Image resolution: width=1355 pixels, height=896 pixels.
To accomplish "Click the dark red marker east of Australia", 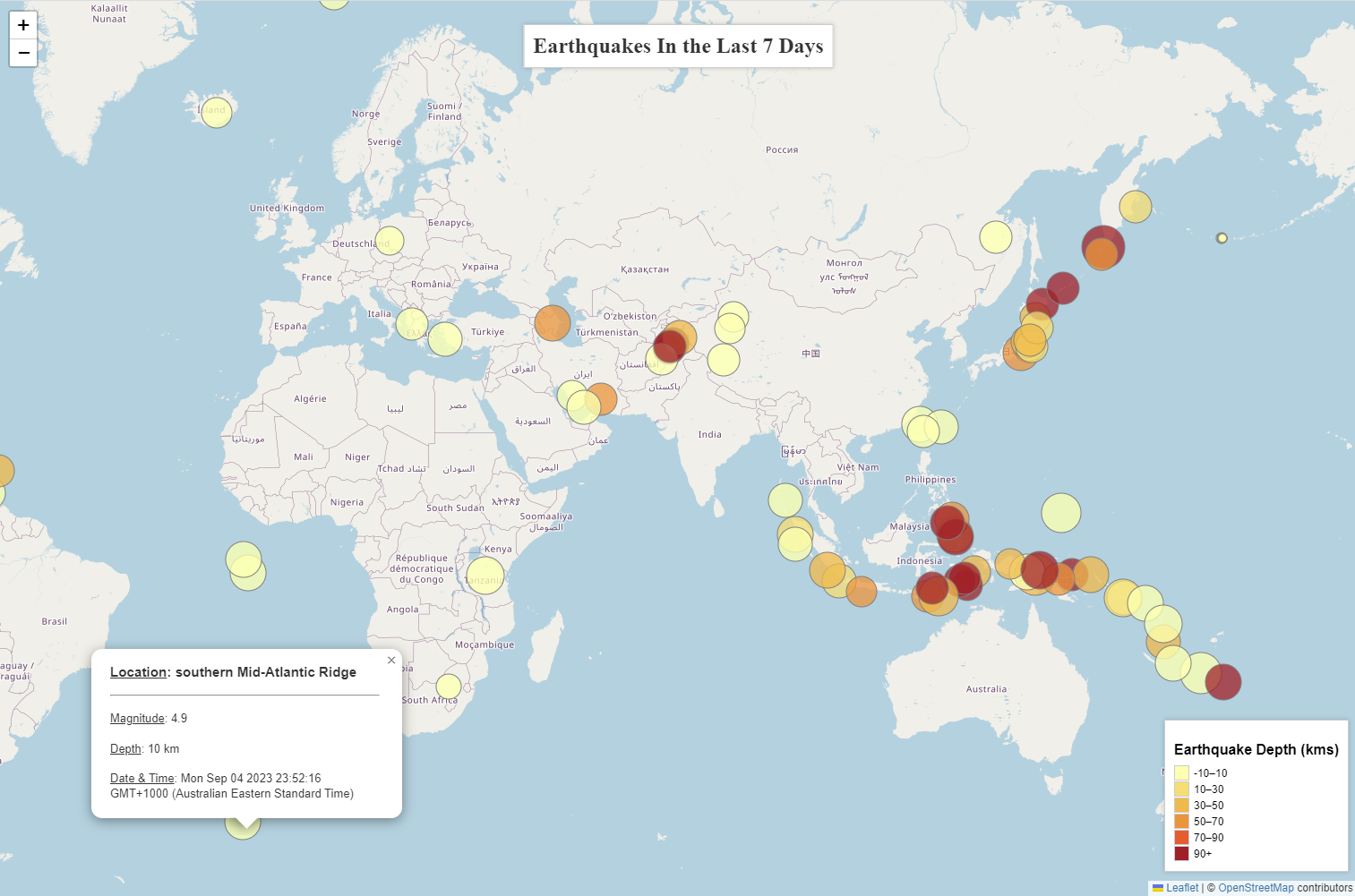I will pyautogui.click(x=1222, y=681).
